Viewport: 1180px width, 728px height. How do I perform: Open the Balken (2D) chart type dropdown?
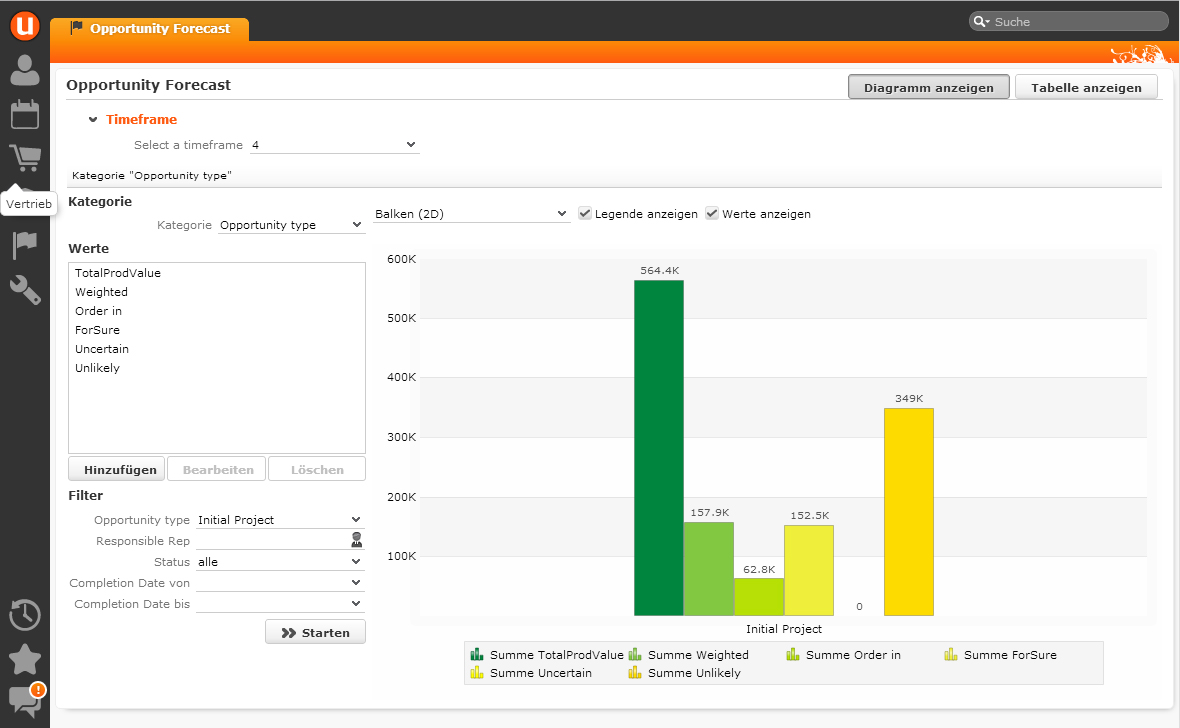pos(471,214)
